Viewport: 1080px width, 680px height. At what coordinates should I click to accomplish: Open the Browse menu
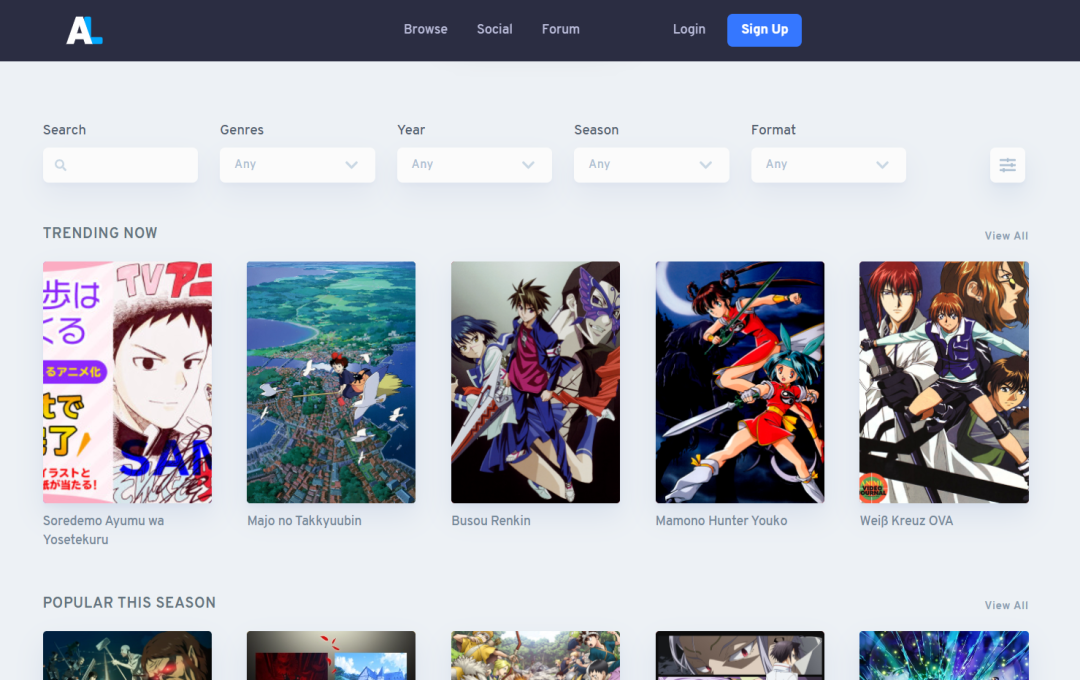pos(426,30)
